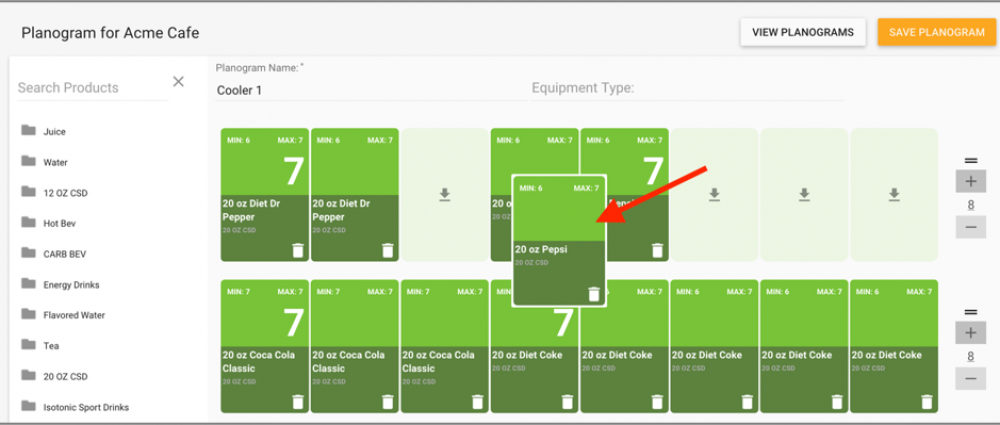Open the 12 OZ CSD folder
Image resolution: width=1000 pixels, height=425 pixels.
click(54, 192)
